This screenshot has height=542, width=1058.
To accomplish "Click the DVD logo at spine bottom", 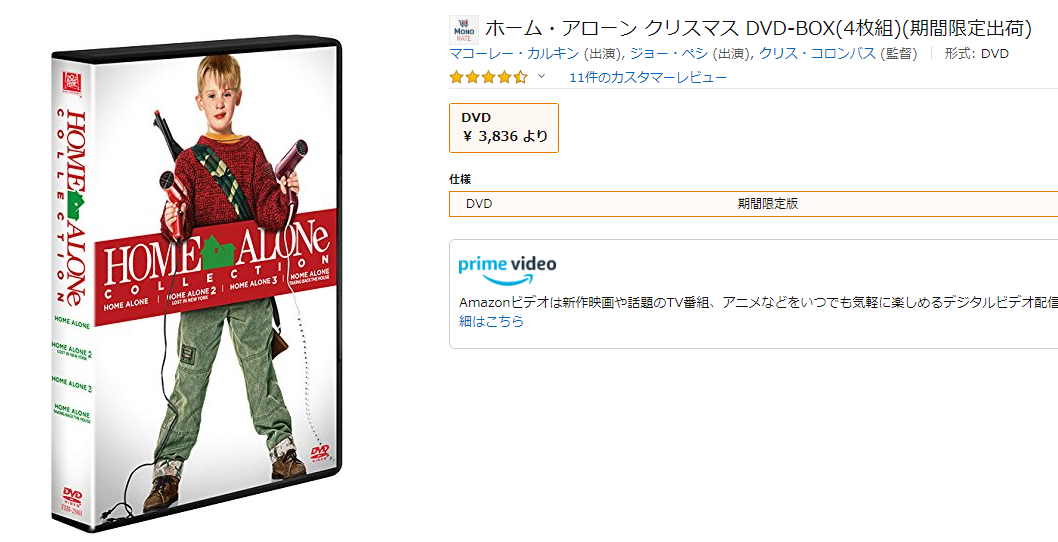I will (72, 497).
